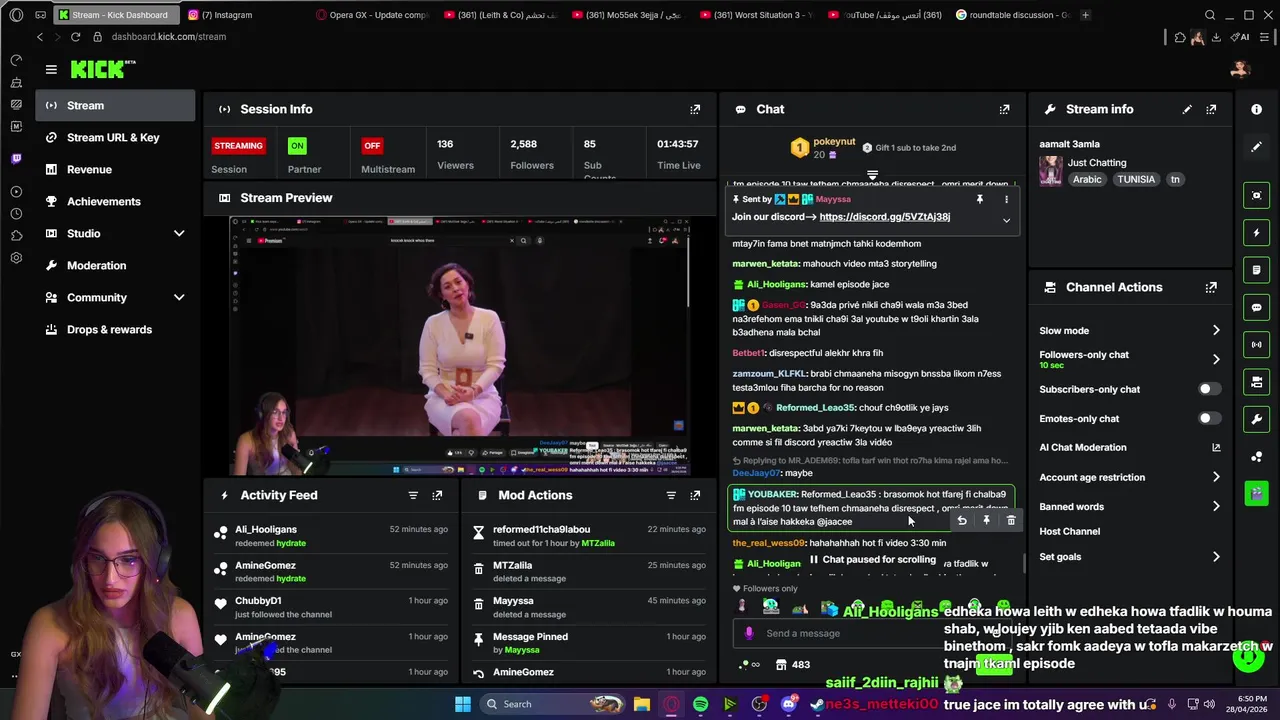Open Set goals options
The image size is (1280, 720).
[x=1130, y=557]
